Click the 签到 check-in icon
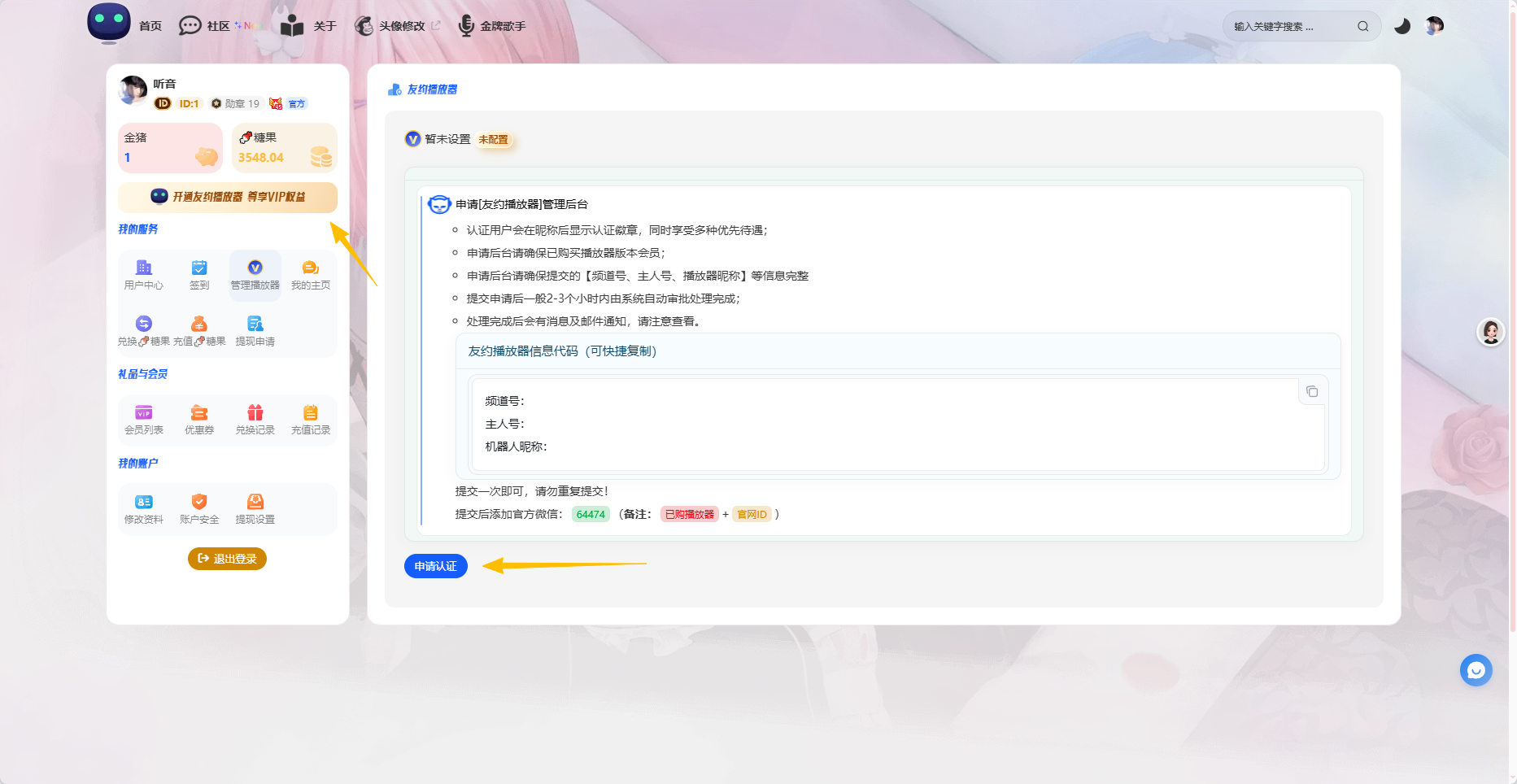The image size is (1517, 784). 199,275
